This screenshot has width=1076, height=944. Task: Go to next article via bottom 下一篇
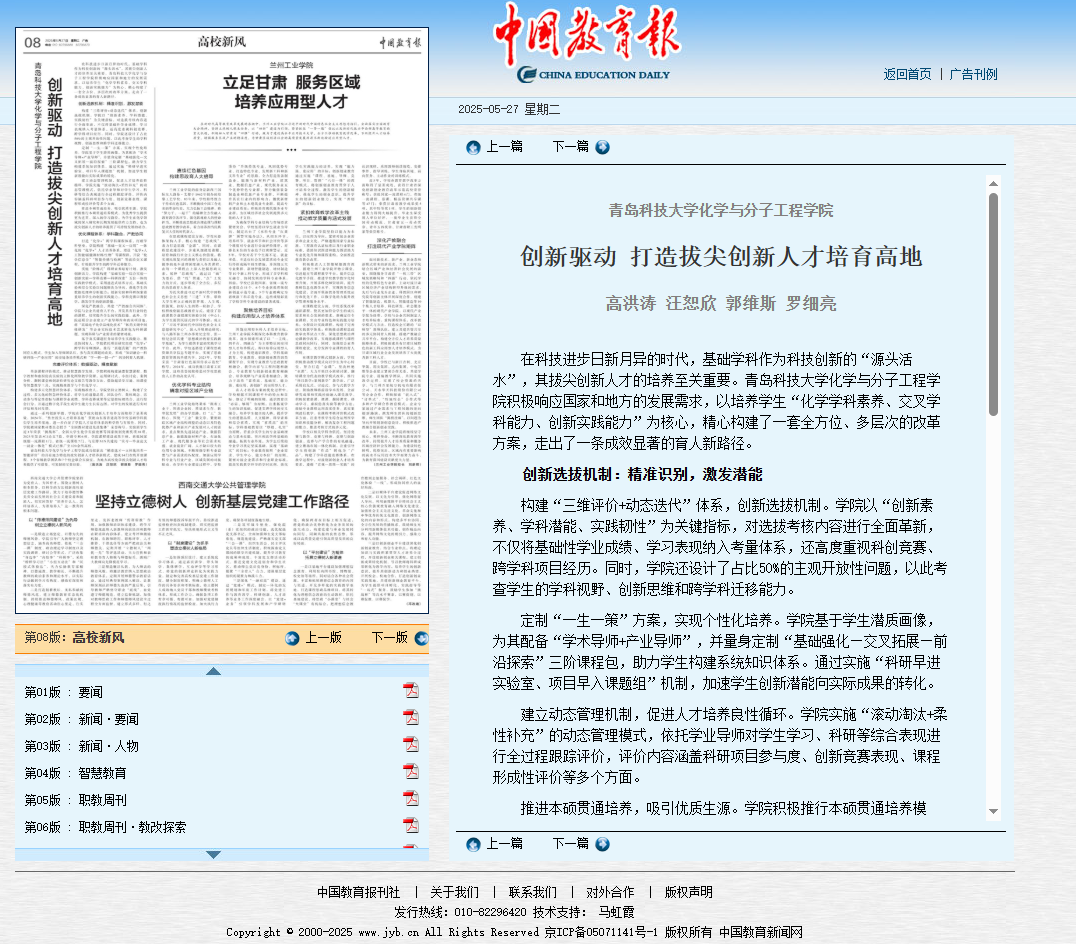tap(570, 844)
